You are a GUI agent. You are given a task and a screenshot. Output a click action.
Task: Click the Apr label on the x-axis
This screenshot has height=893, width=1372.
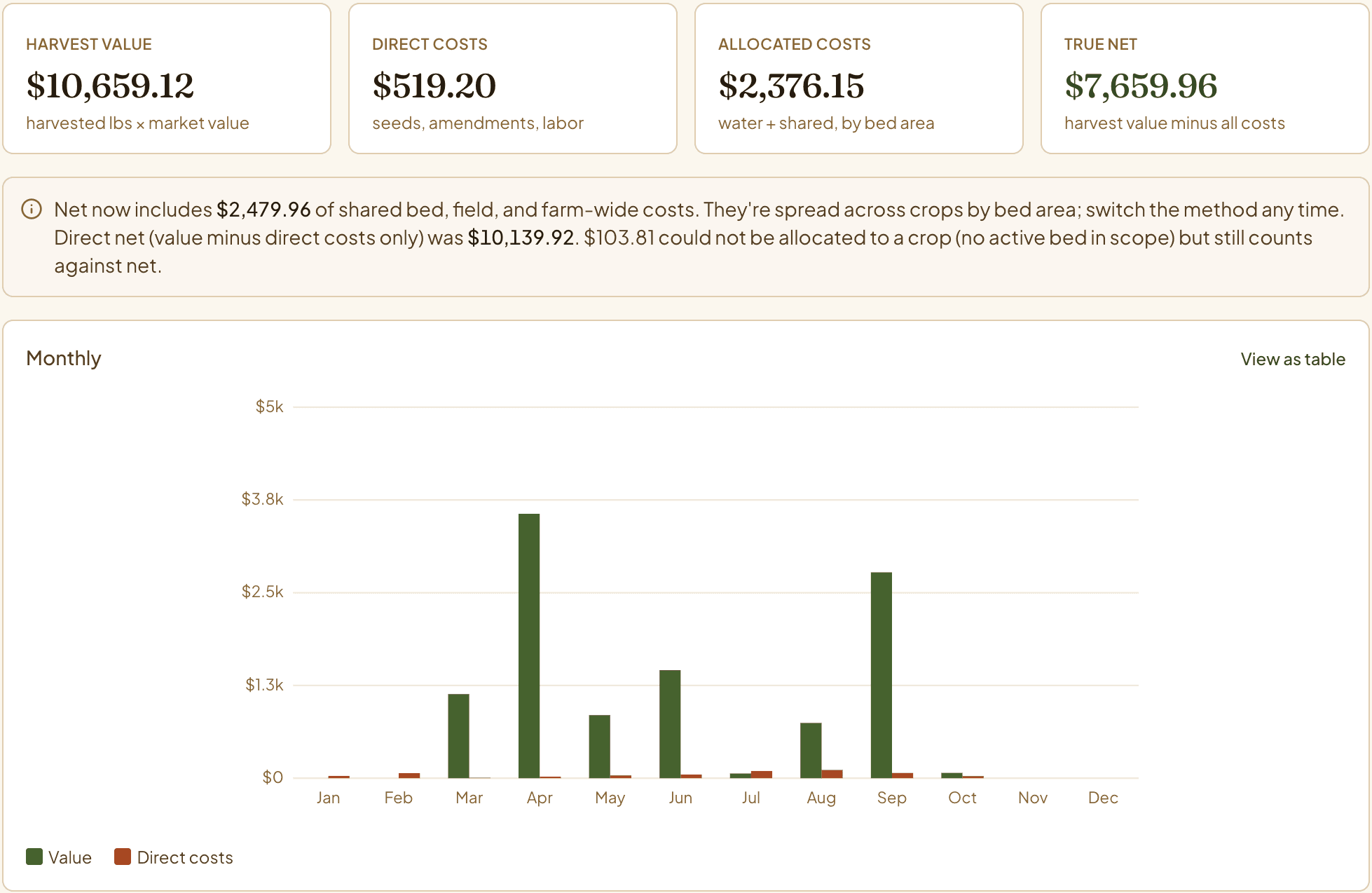click(540, 798)
